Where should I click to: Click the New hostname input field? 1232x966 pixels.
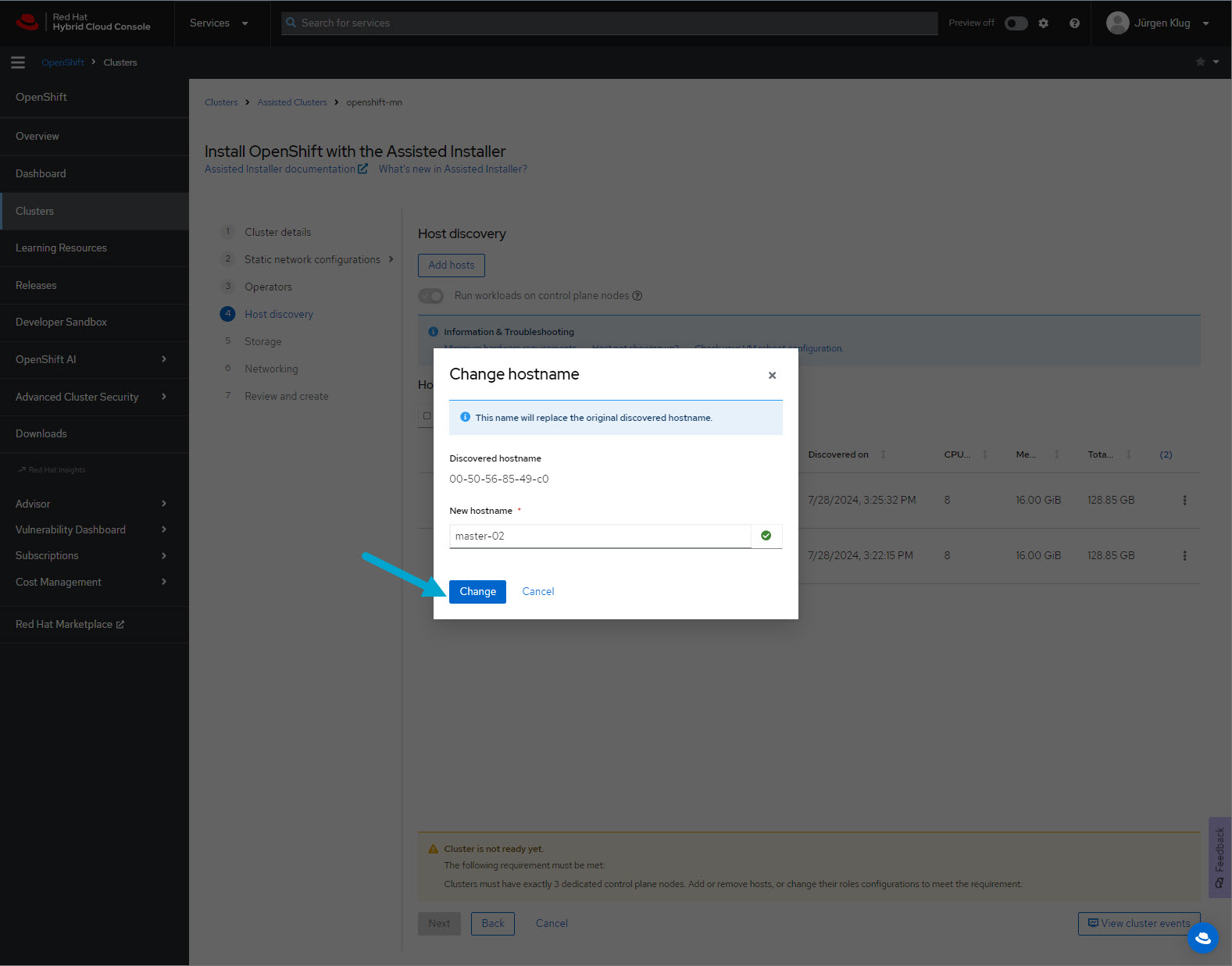[x=599, y=536]
